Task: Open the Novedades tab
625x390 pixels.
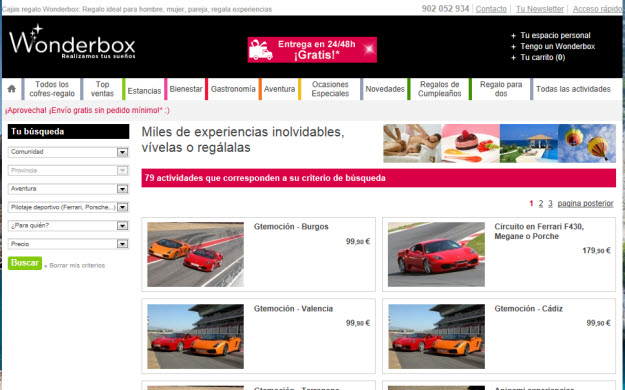Action: 385,89
